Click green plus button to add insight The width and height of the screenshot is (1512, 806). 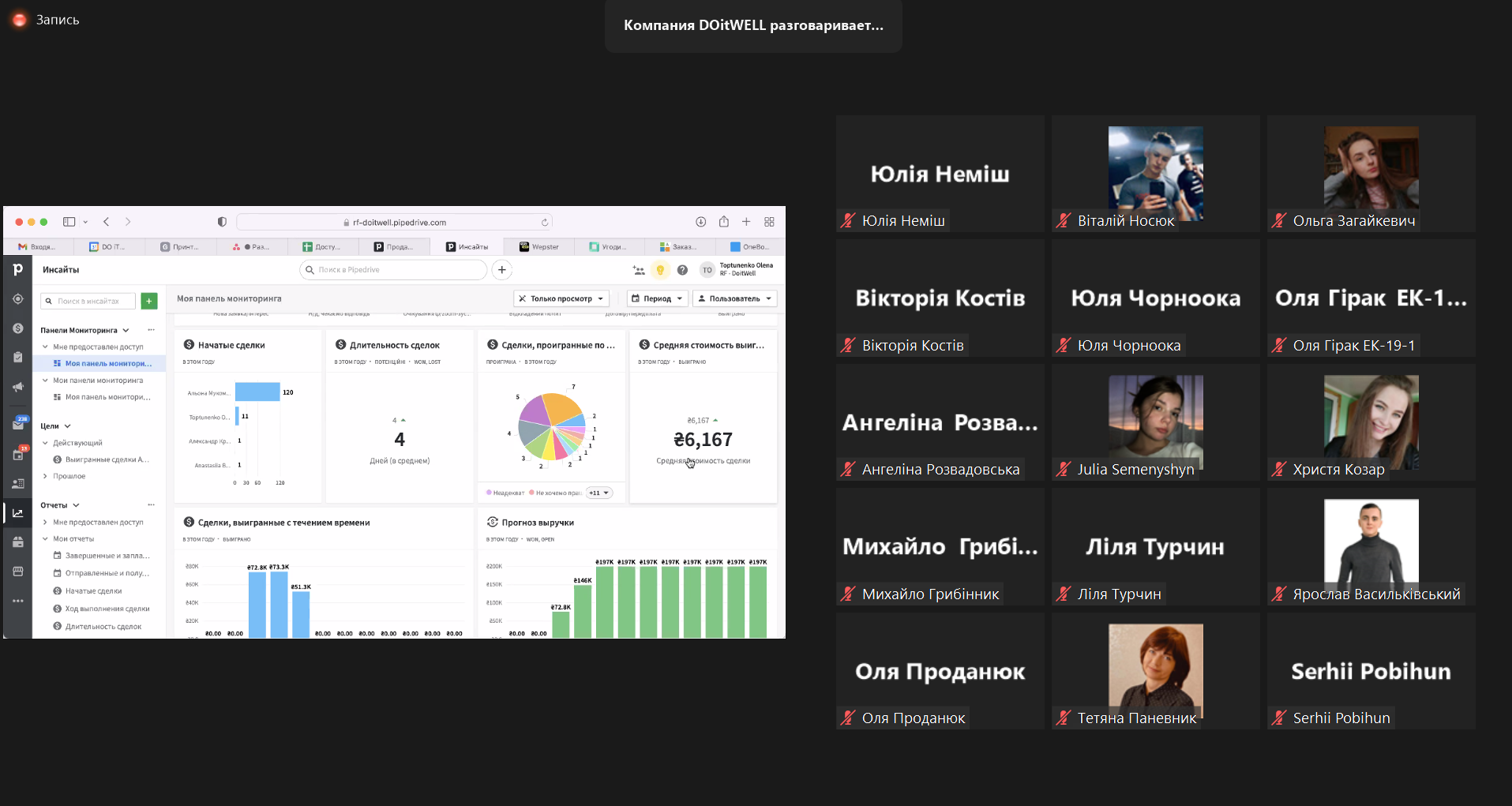pyautogui.click(x=149, y=301)
